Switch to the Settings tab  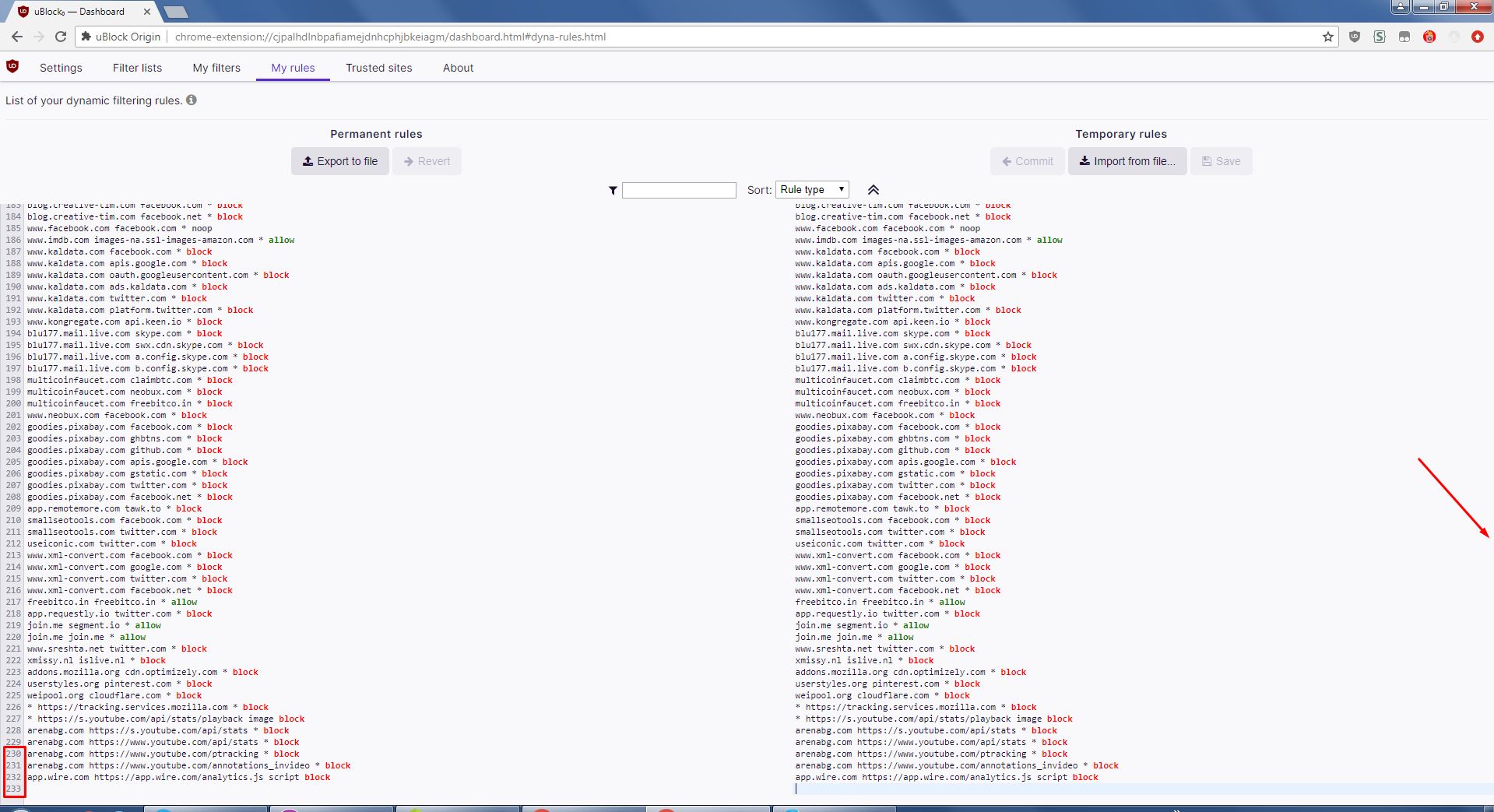[x=61, y=68]
